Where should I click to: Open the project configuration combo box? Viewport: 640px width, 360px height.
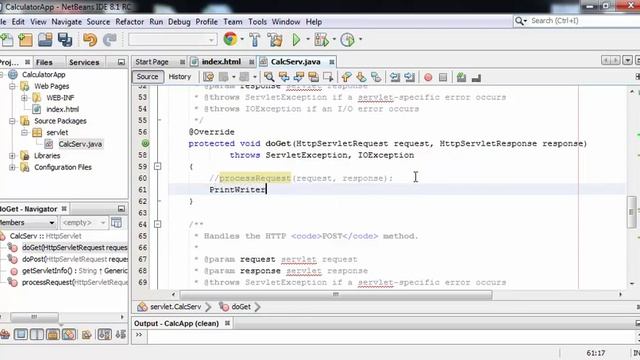click(x=172, y=40)
